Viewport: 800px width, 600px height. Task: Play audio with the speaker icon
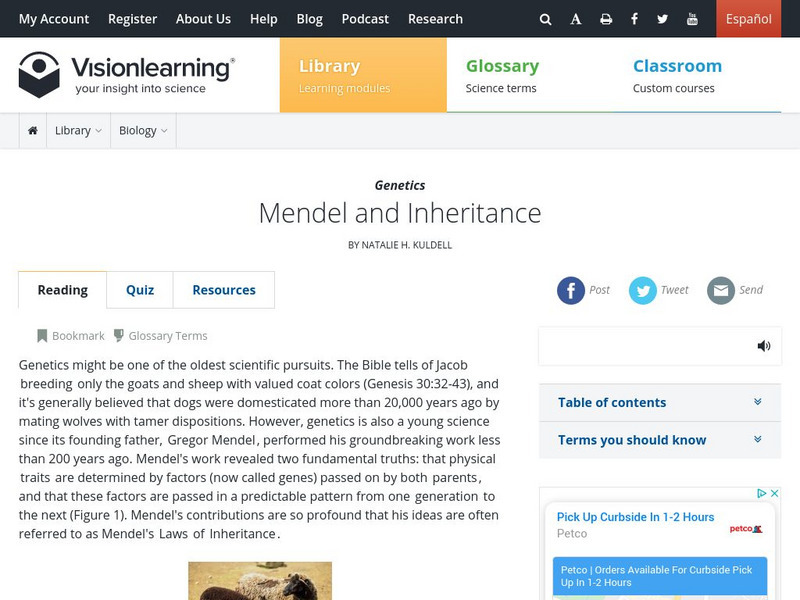pos(764,346)
